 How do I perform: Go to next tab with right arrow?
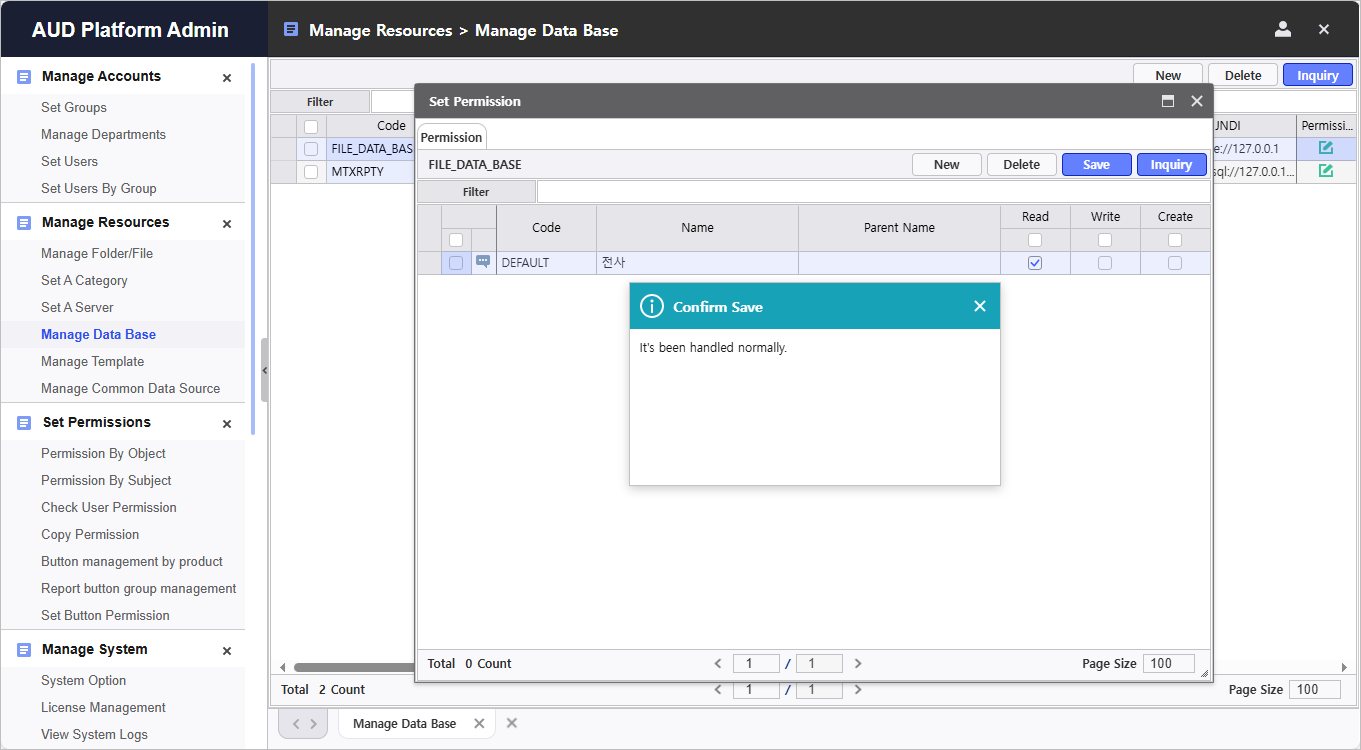[313, 723]
